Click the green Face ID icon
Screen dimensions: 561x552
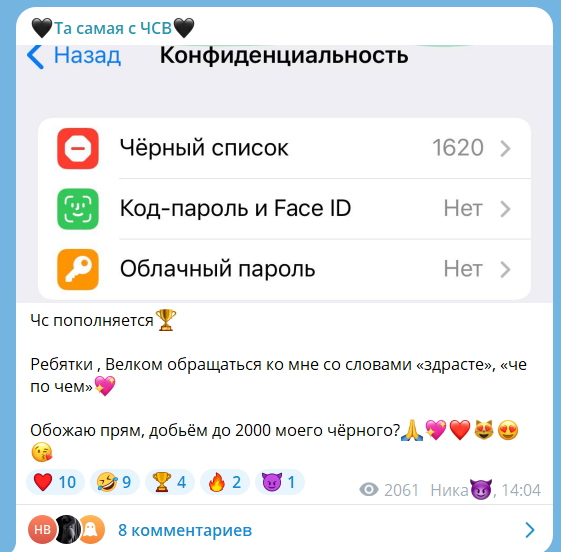pyautogui.click(x=78, y=209)
